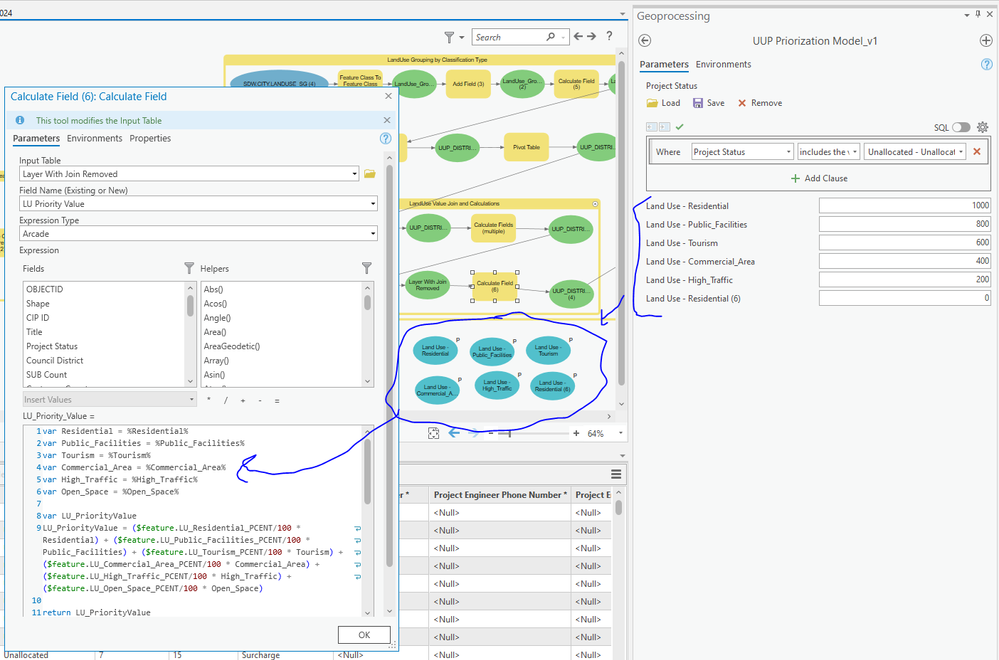Click the Search input in ModelBuilder
The width and height of the screenshot is (999, 660).
click(x=510, y=37)
